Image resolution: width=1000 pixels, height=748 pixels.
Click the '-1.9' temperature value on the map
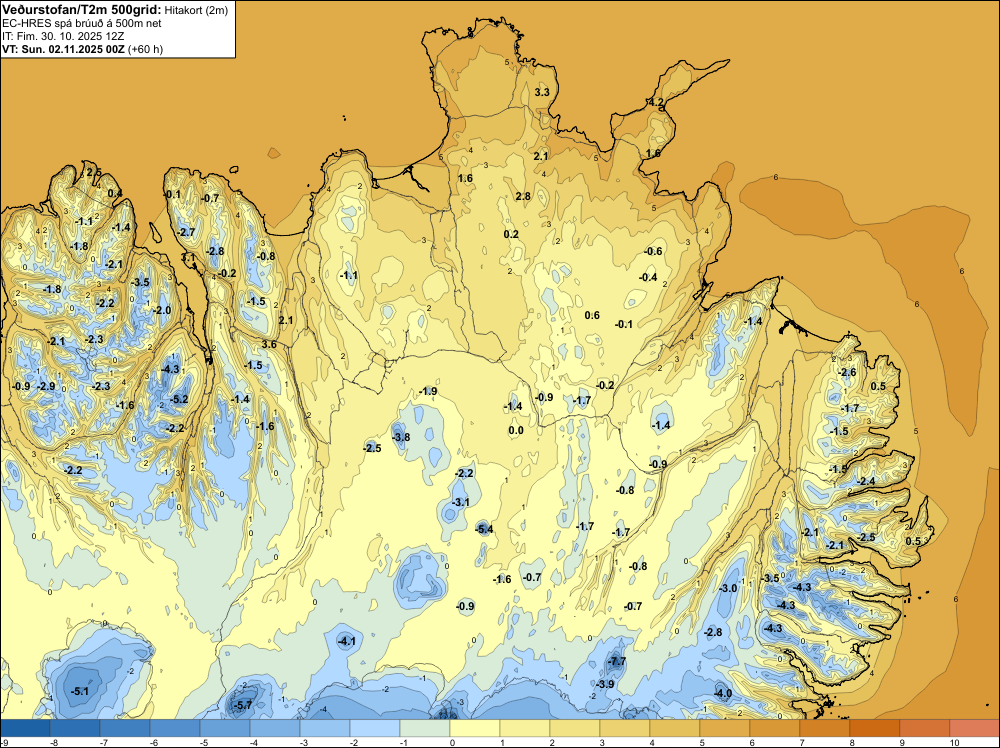[428, 392]
